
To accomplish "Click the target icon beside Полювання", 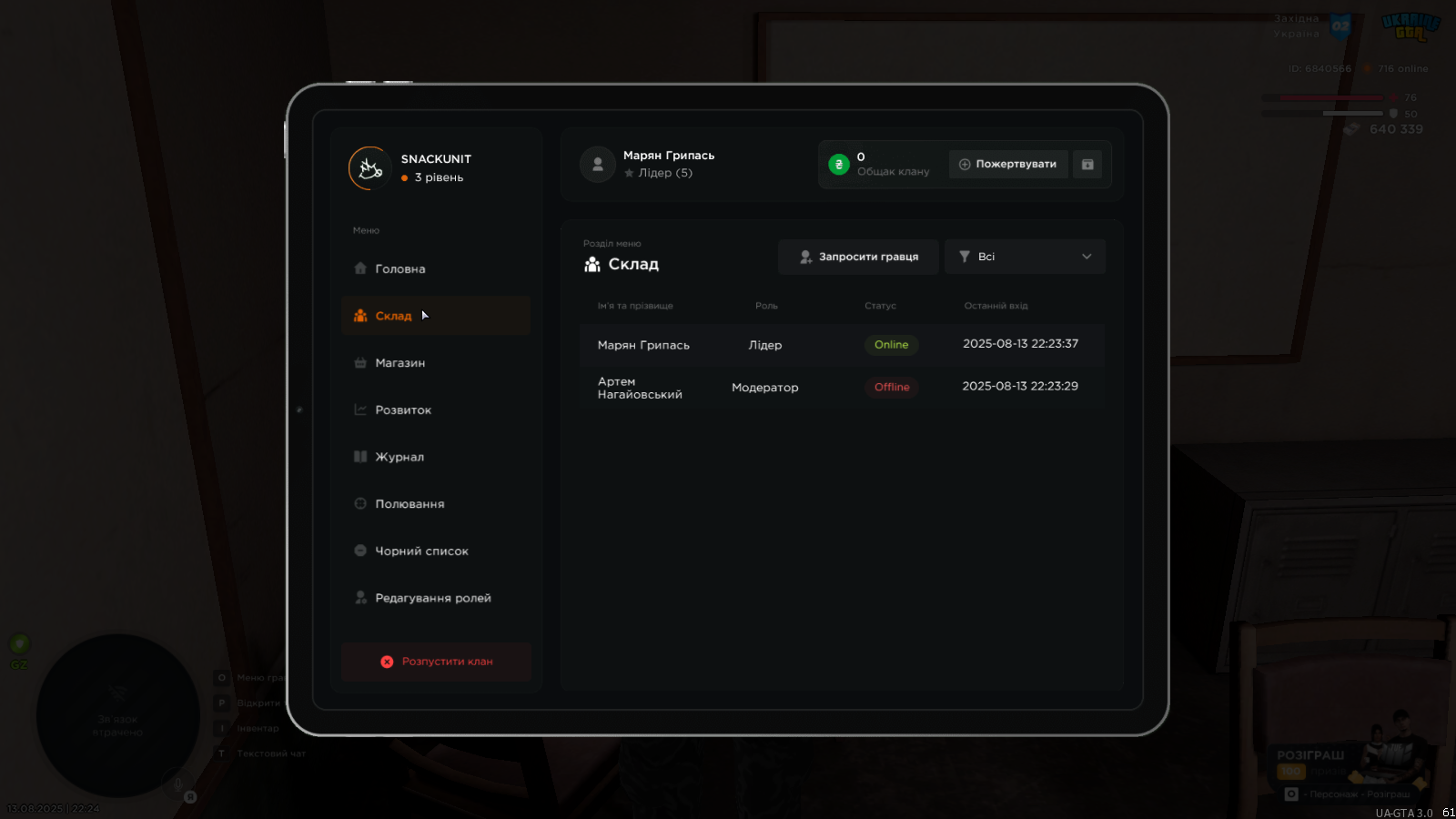I will pyautogui.click(x=360, y=503).
